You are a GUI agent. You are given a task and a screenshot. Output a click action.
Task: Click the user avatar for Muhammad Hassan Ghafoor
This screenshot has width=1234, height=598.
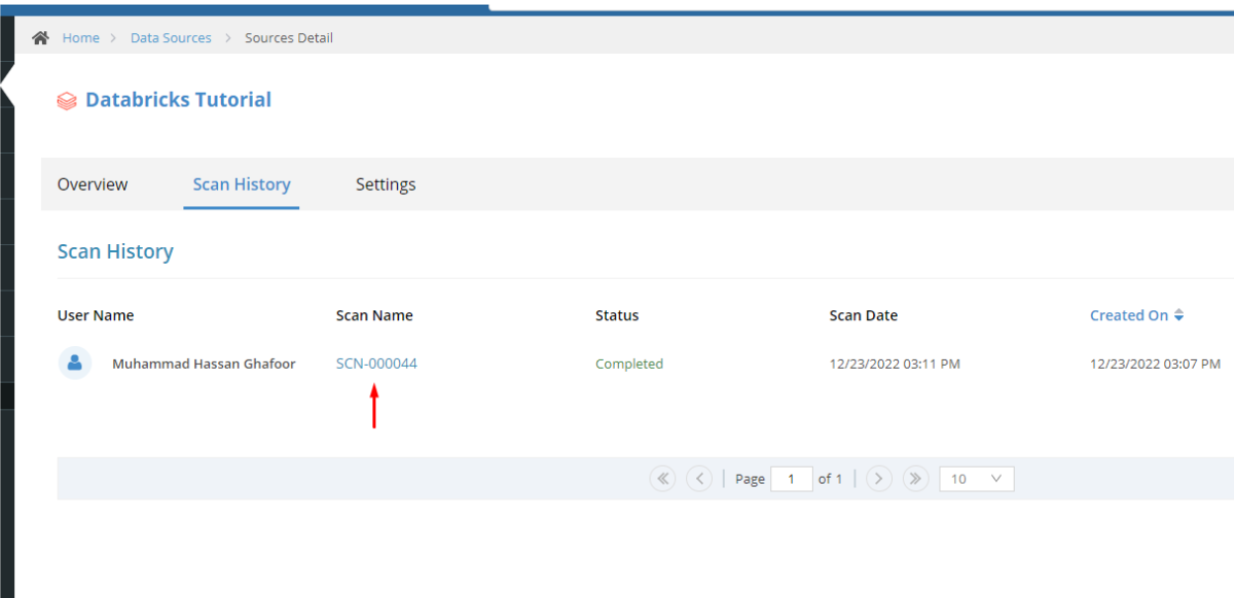(x=74, y=363)
